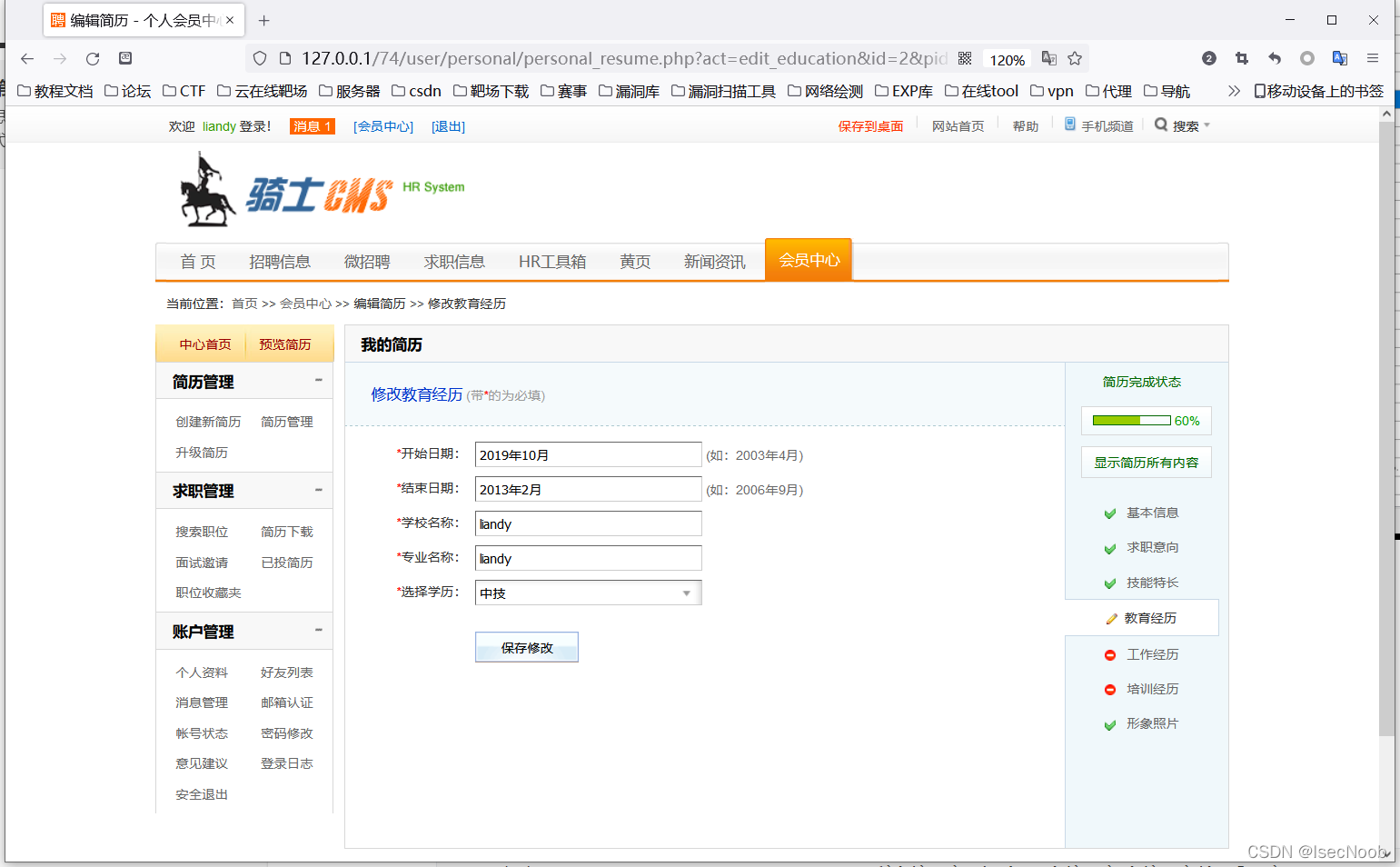Open the 显示简历所有内容 link
1400x867 pixels.
click(x=1146, y=462)
